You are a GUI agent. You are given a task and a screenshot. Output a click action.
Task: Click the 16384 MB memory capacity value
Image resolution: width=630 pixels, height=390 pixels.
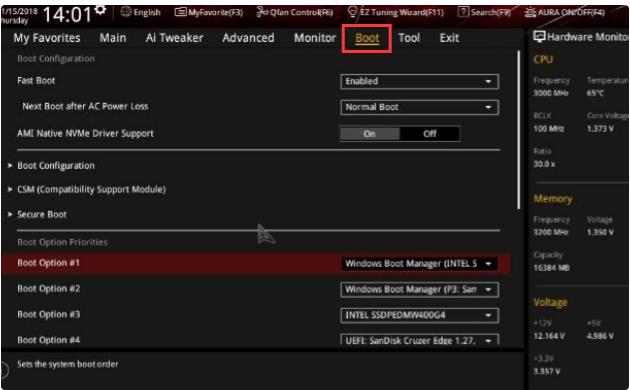[x=551, y=267]
